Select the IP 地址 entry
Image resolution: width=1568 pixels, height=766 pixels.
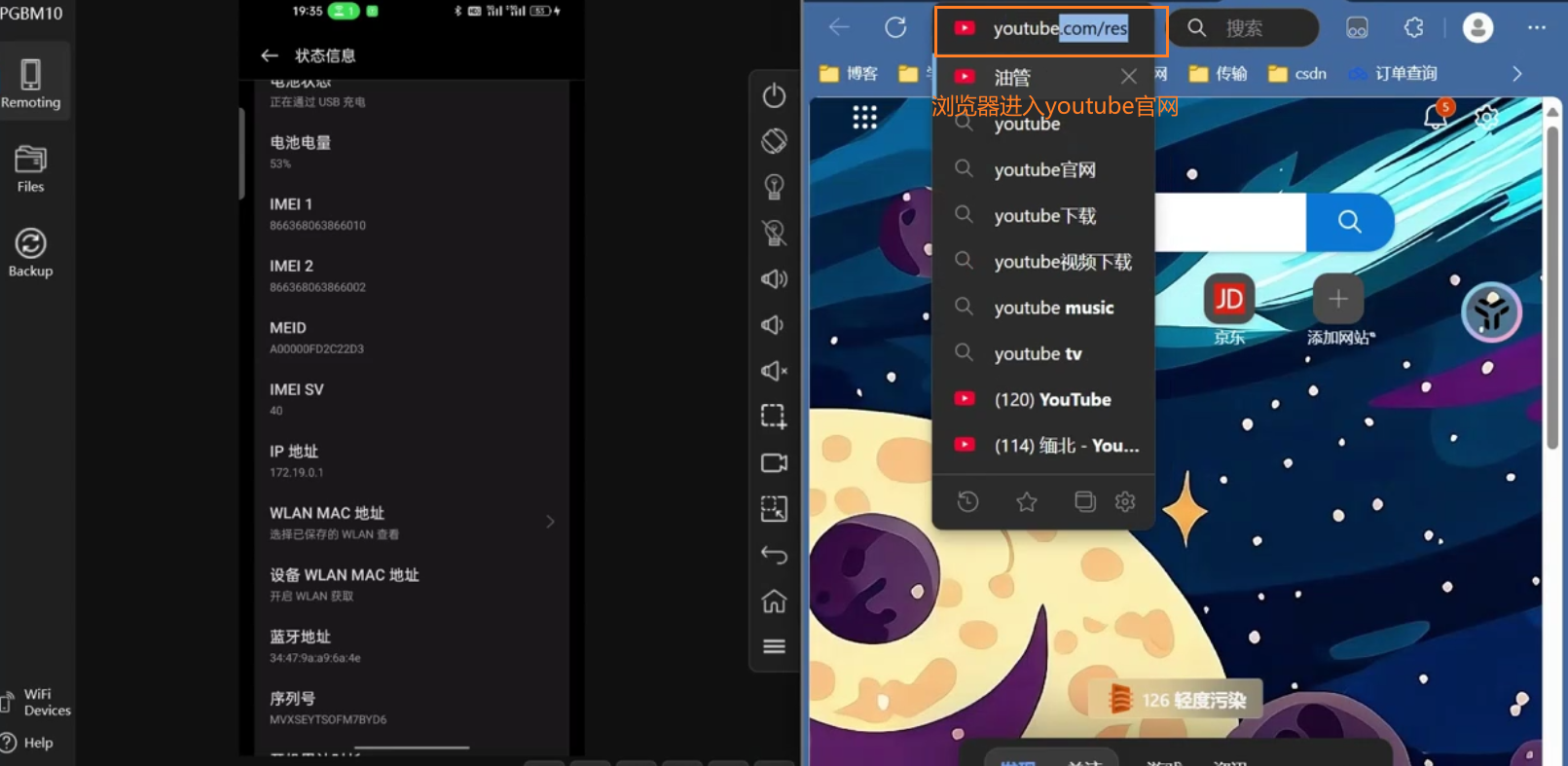412,460
